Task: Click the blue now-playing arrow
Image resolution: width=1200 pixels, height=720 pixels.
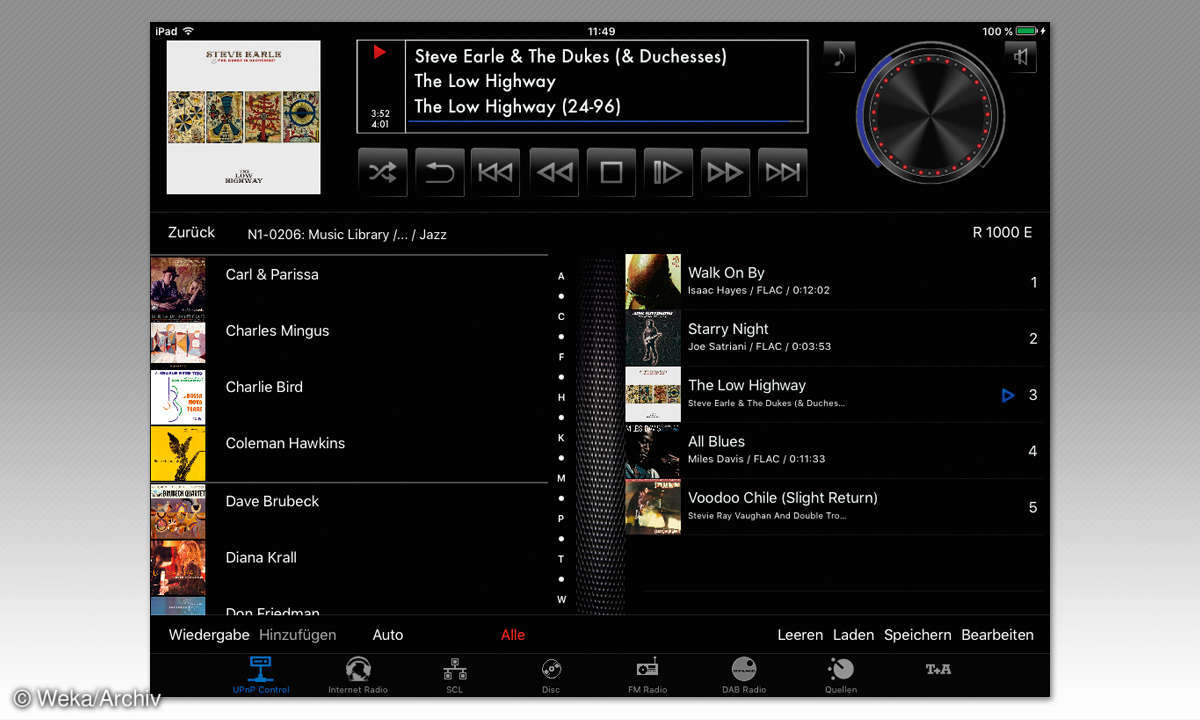Action: pyautogui.click(x=1008, y=395)
